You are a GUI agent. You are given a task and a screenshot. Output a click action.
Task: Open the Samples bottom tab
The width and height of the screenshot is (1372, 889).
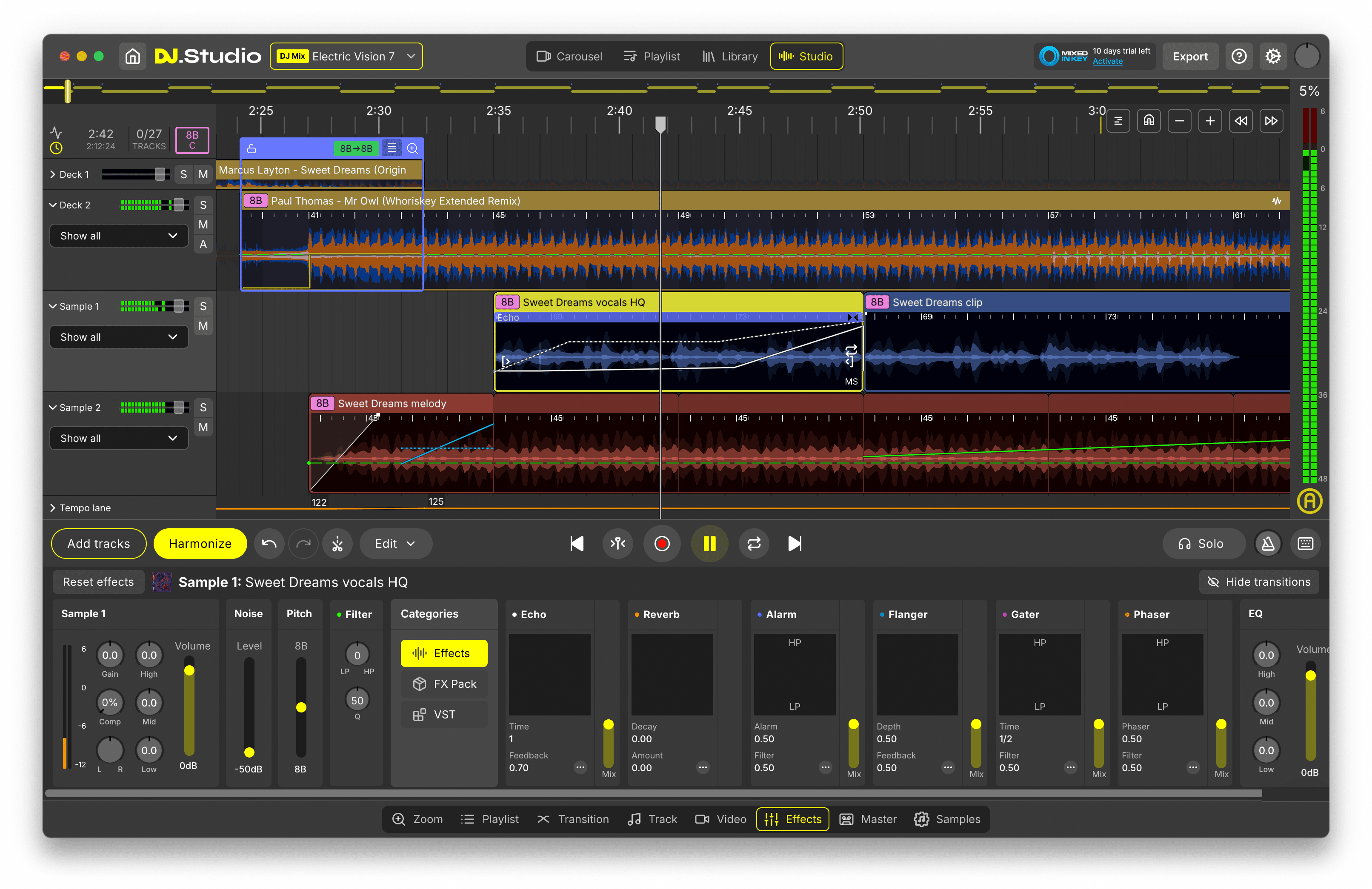coord(946,819)
